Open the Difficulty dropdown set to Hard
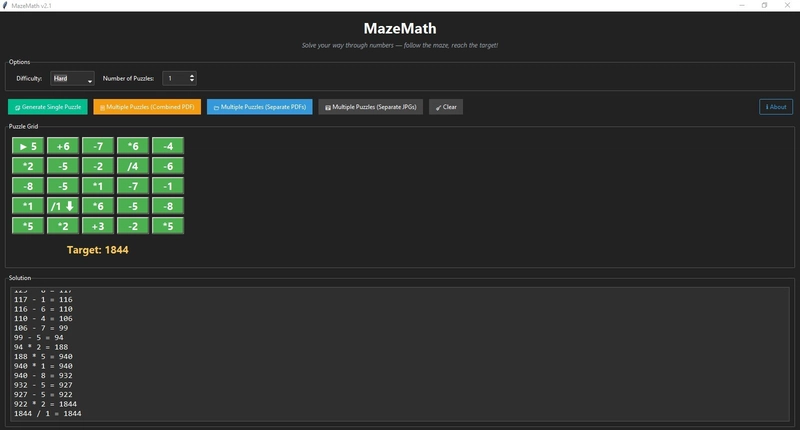800x430 pixels. (72, 79)
